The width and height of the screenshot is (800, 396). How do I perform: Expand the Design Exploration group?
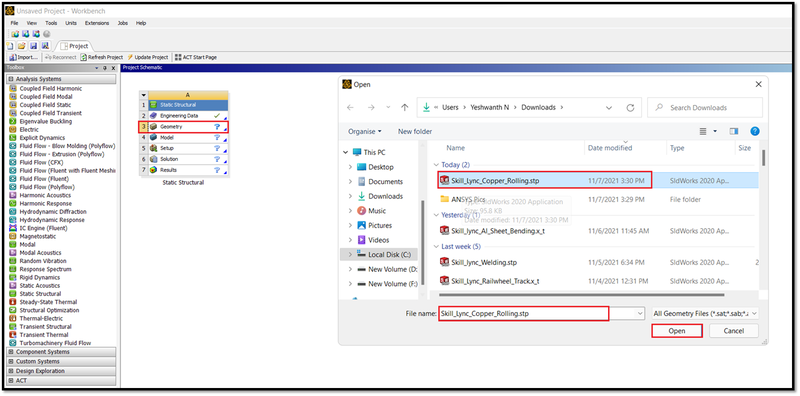coord(11,371)
